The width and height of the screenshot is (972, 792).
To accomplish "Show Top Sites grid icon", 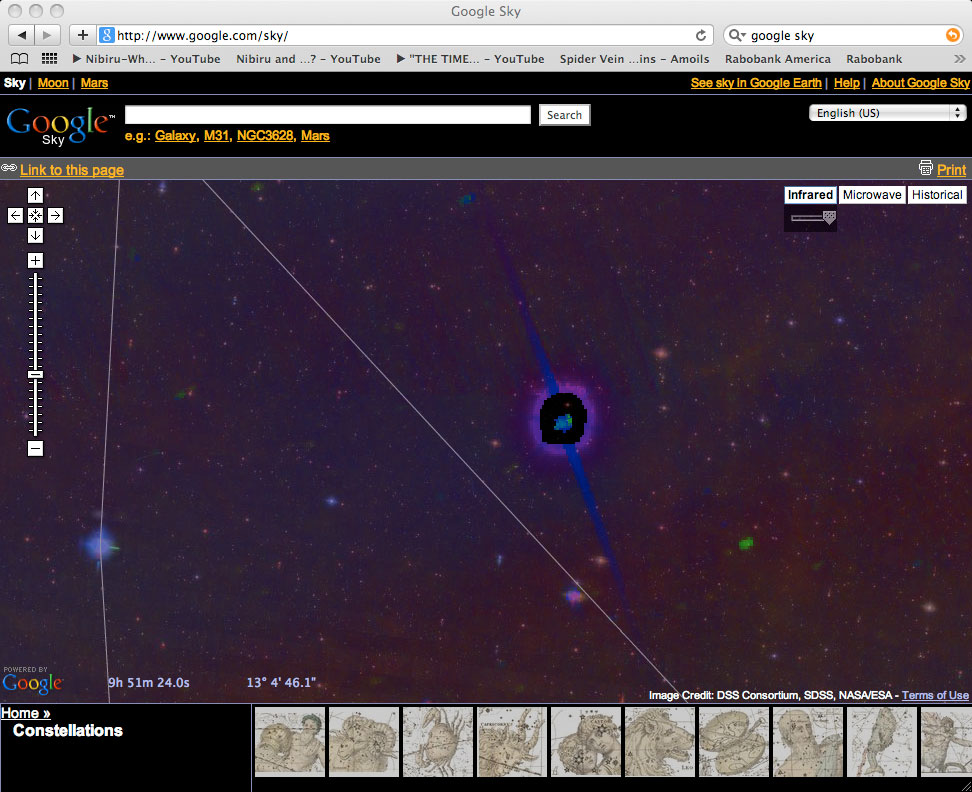I will pyautogui.click(x=50, y=59).
